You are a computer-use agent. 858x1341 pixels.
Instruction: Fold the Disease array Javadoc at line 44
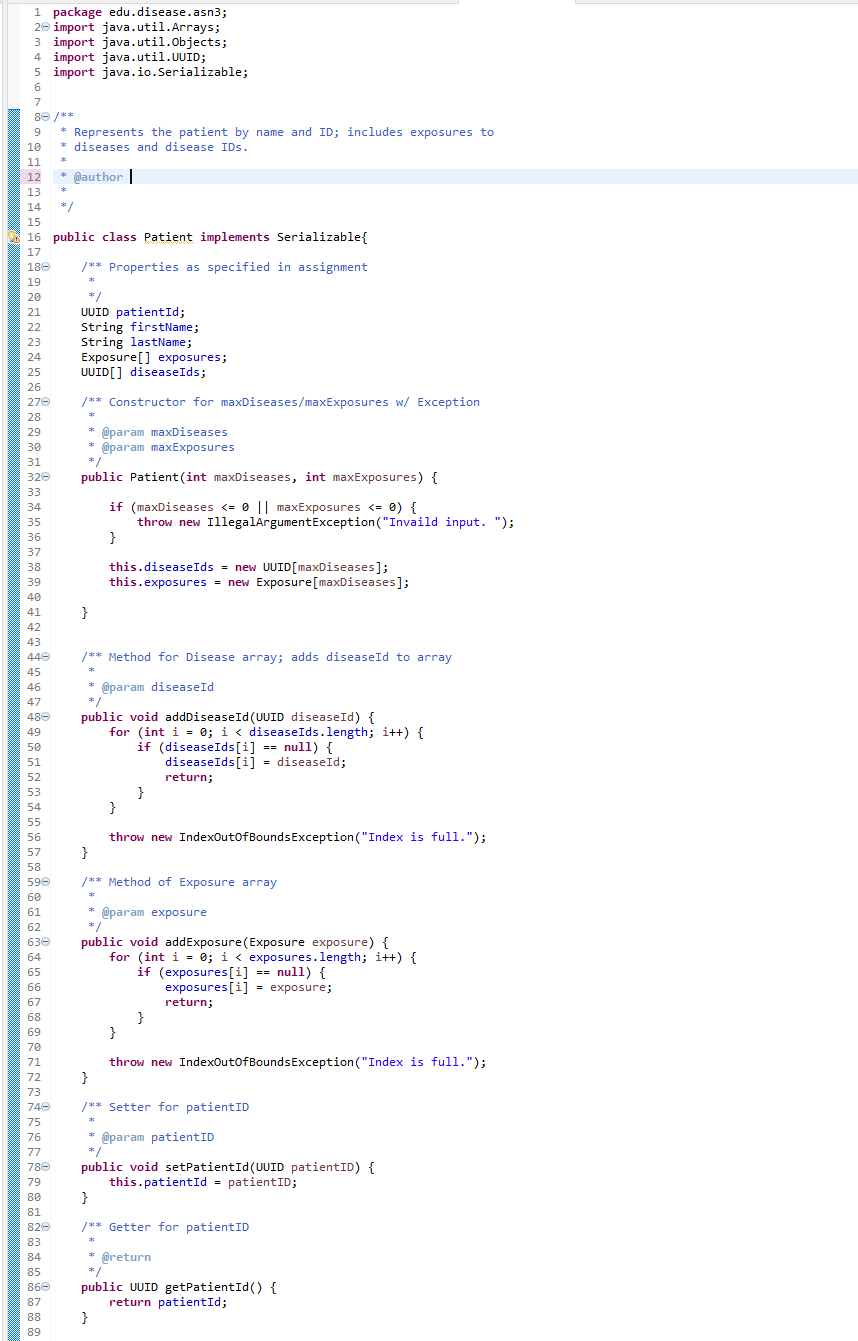44,657
